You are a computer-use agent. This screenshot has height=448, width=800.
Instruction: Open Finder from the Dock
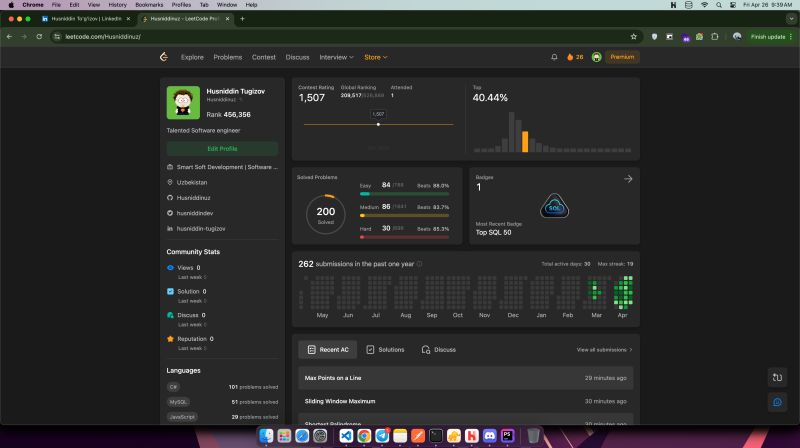tap(266, 436)
